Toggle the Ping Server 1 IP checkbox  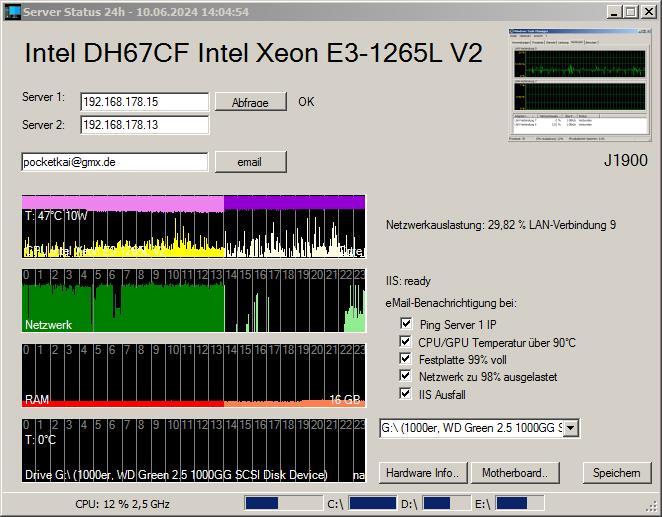[406, 324]
